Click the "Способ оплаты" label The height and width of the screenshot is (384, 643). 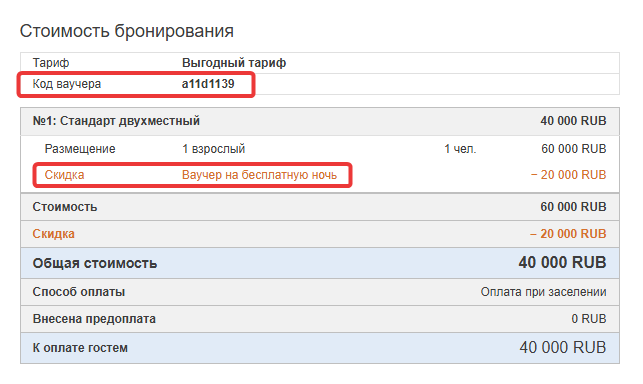coord(79,292)
